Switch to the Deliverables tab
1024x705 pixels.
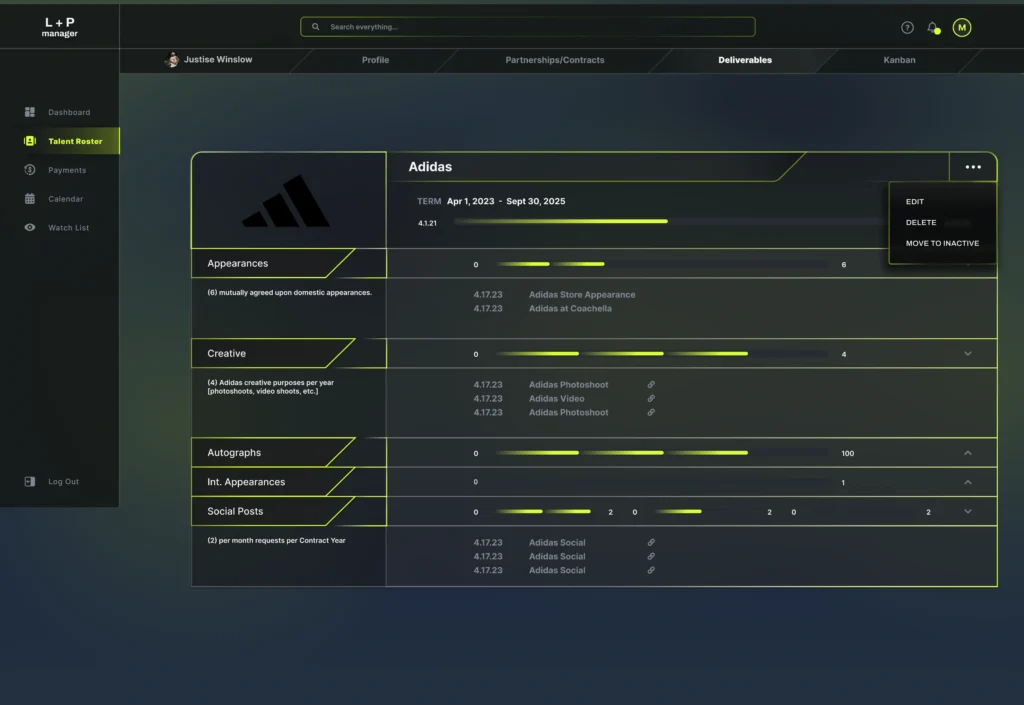pos(744,60)
